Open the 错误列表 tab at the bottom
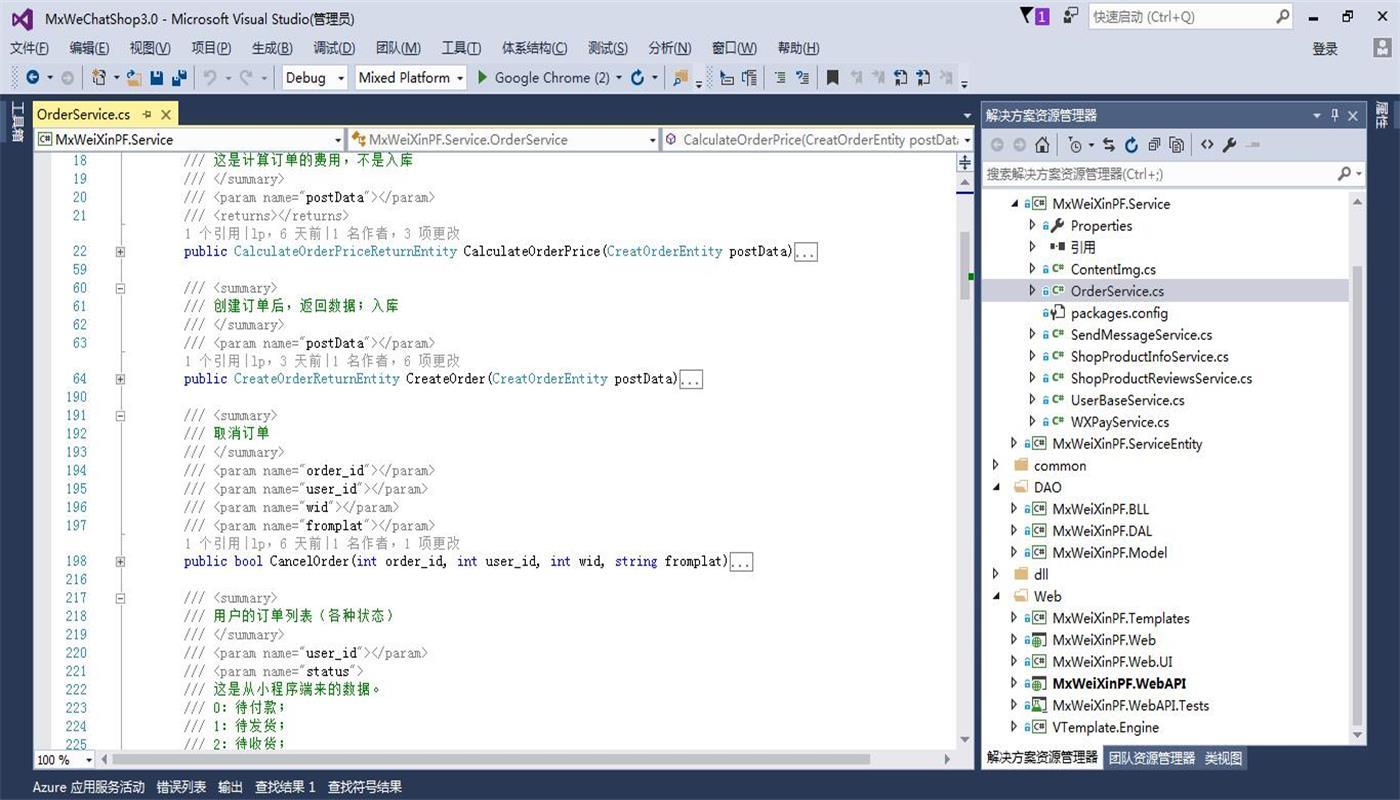The width and height of the screenshot is (1400, 800). pyautogui.click(x=181, y=787)
